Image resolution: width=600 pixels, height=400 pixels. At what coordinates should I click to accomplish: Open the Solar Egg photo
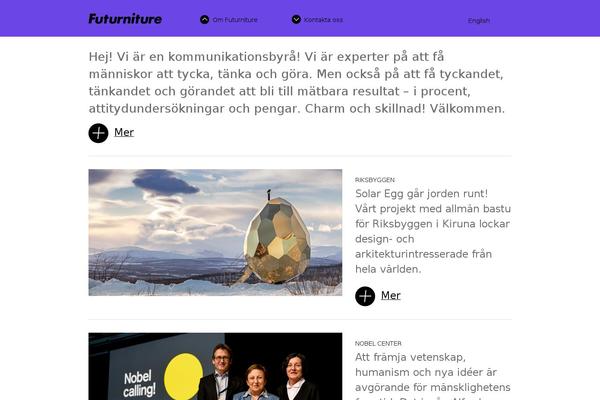tap(215, 232)
